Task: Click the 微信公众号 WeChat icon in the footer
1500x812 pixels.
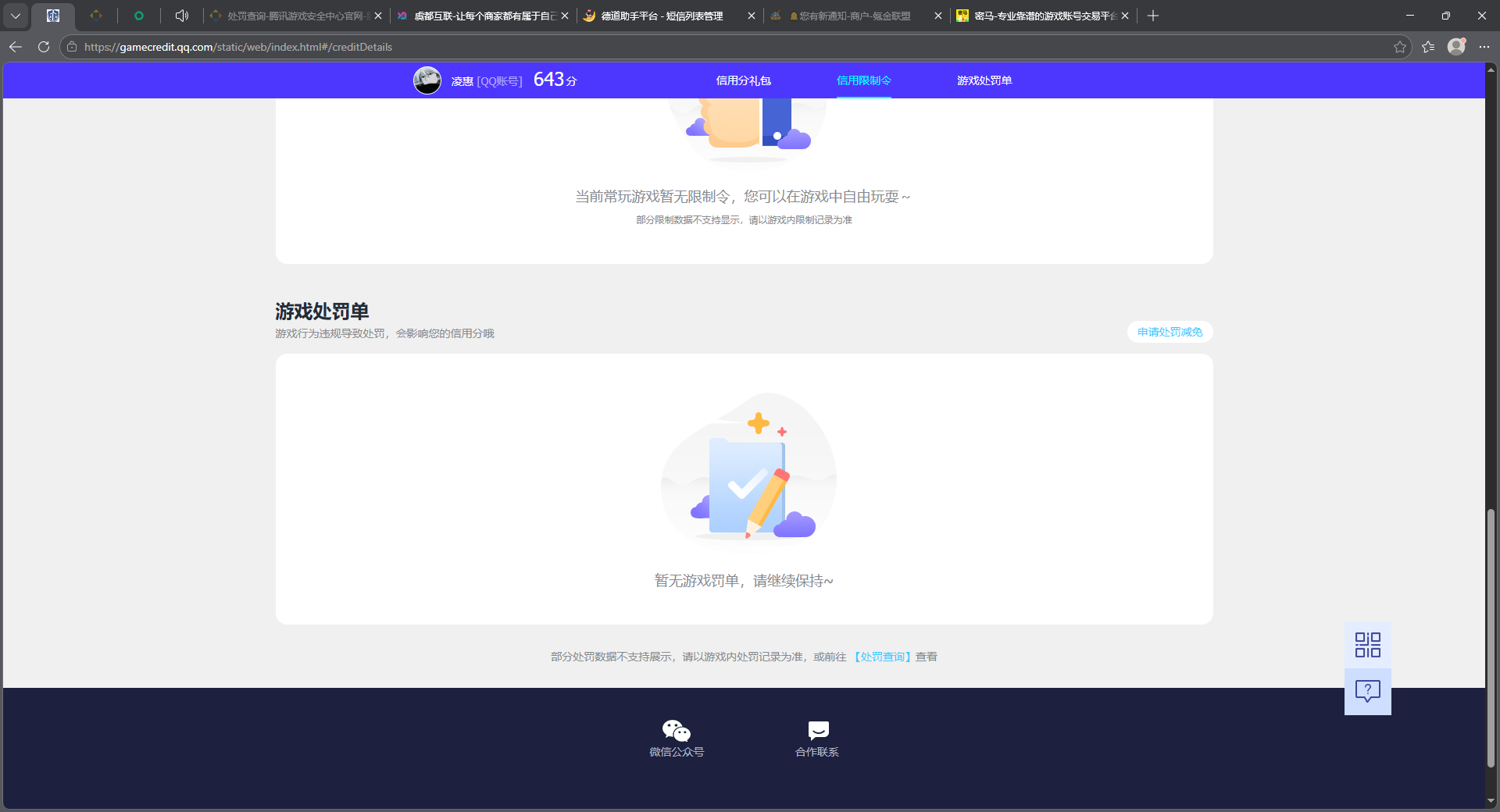Action: click(x=677, y=729)
